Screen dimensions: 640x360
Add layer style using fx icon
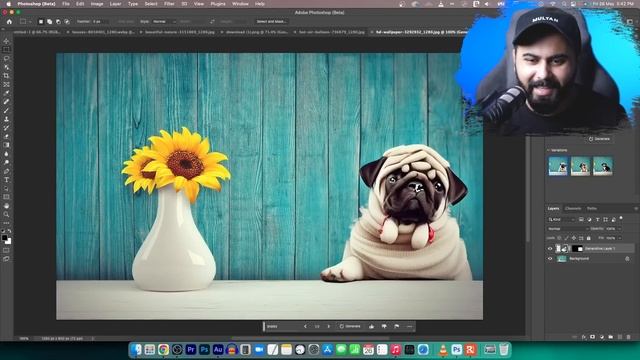[584, 337]
